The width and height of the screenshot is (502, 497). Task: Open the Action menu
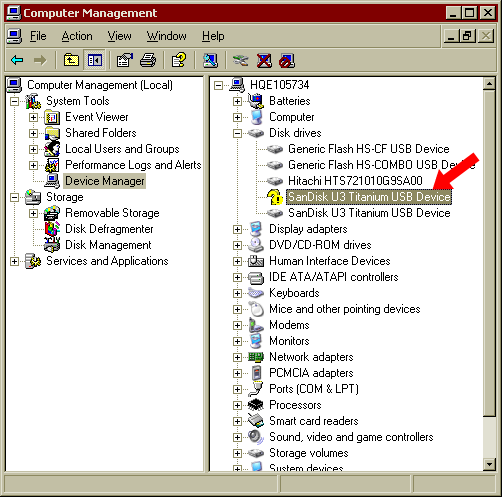pos(77,36)
